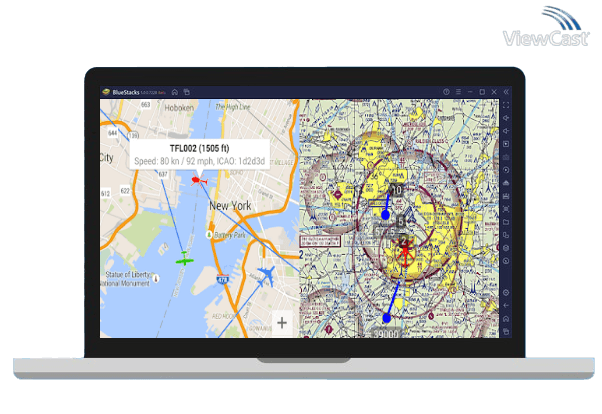Open the media folder icon in sidebar
The height and width of the screenshot is (414, 602).
click(x=506, y=222)
